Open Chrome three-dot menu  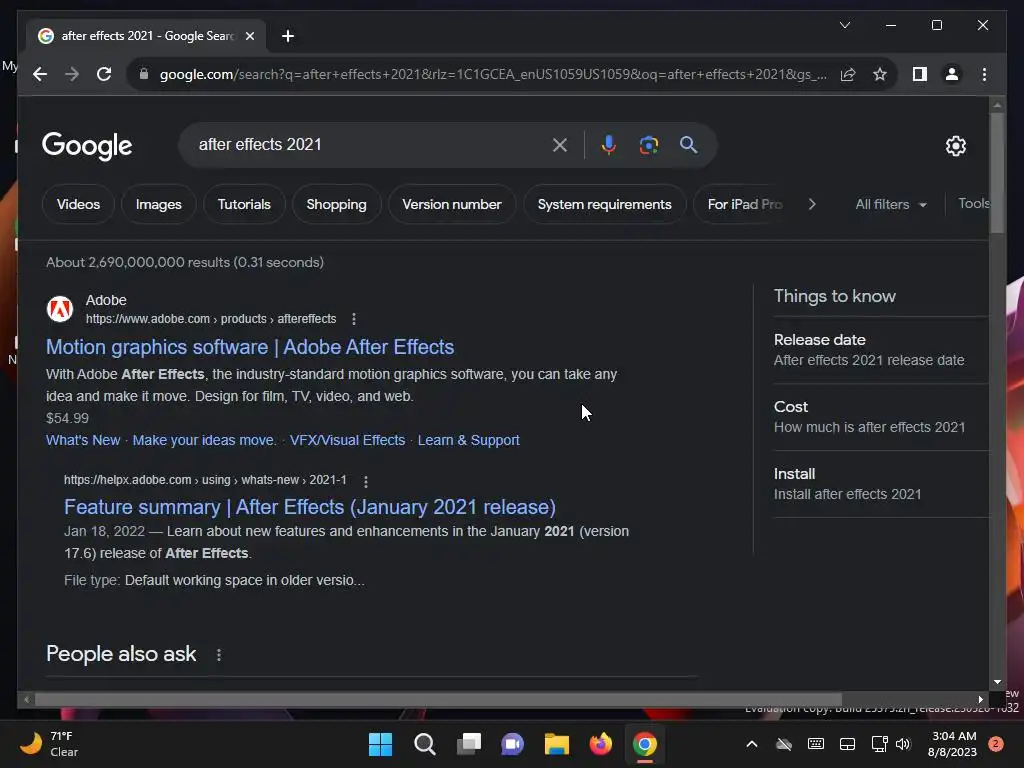tap(984, 74)
